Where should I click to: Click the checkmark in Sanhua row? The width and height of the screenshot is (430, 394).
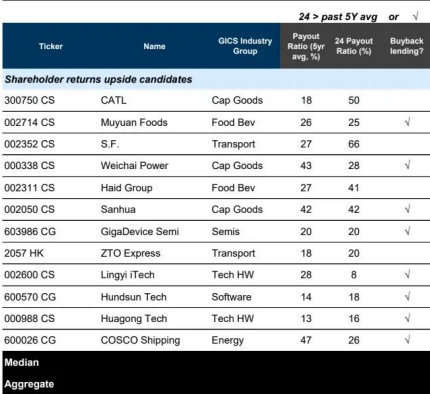(x=407, y=209)
